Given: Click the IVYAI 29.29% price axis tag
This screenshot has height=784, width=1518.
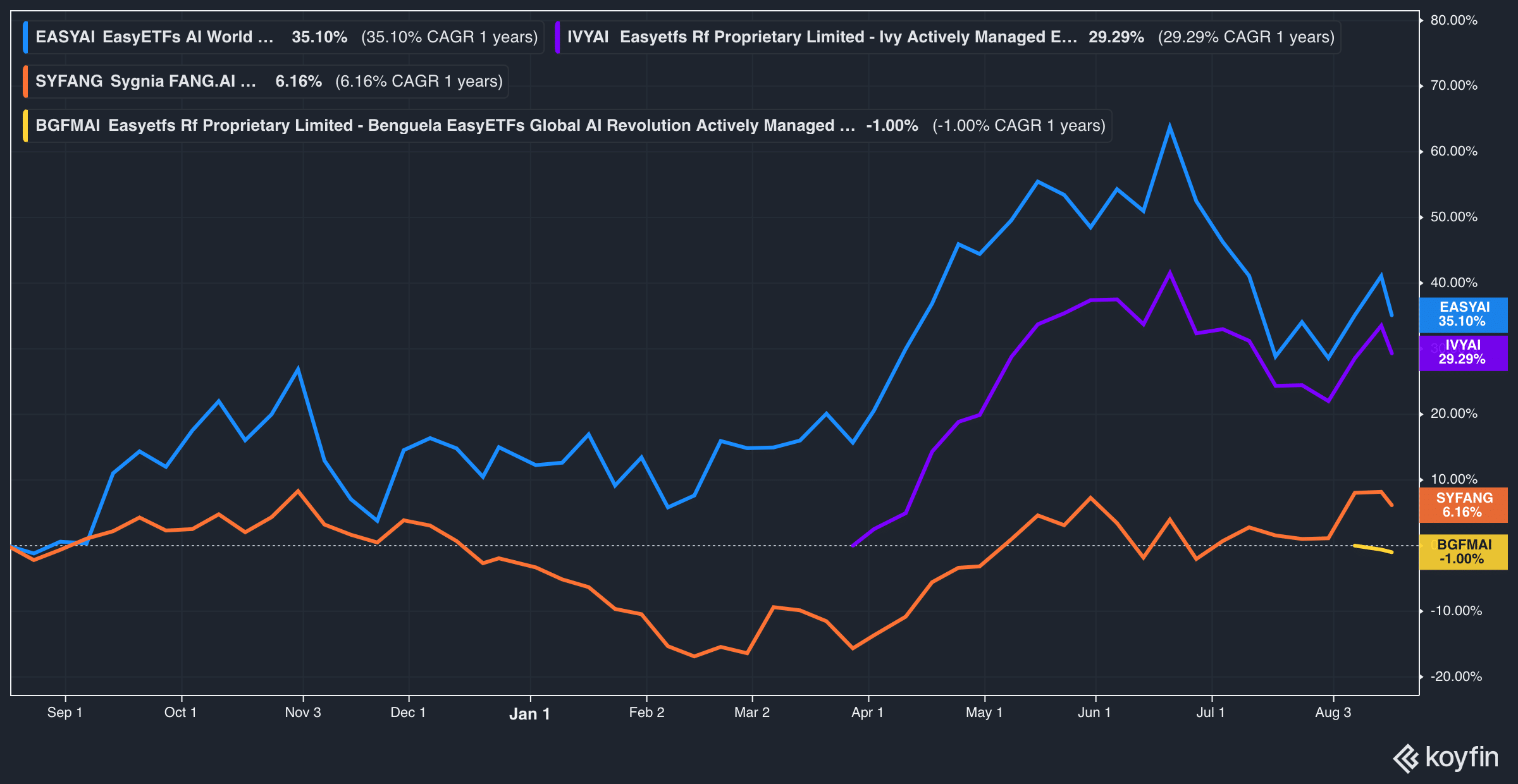Looking at the screenshot, I should click(1464, 353).
